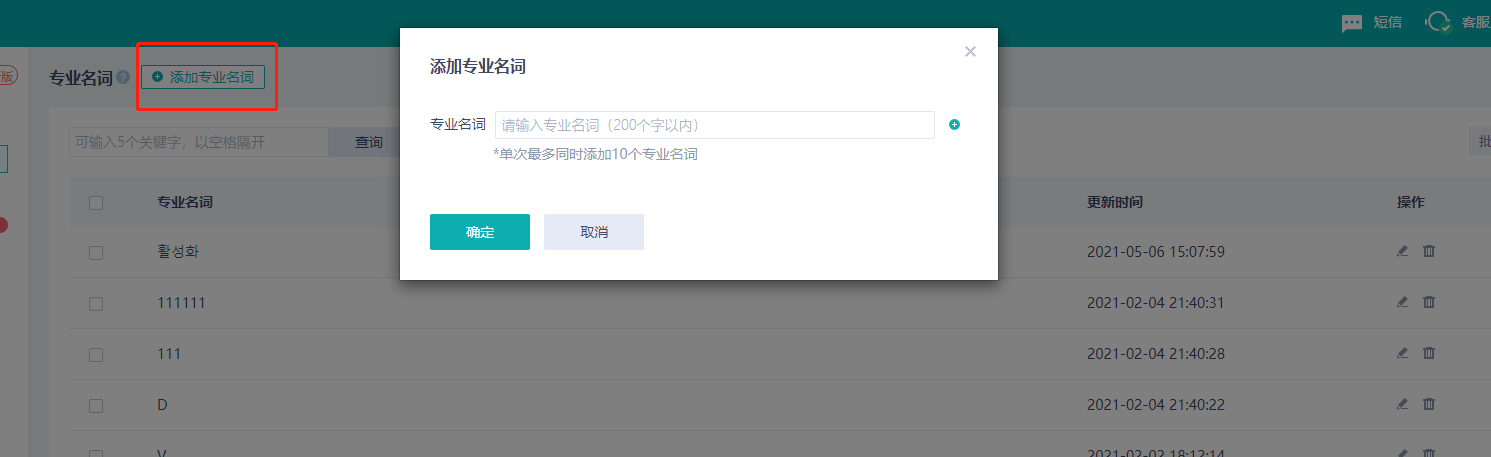Click the green plus icon beside the term input
Screen dimensions: 1491x457
tap(954, 125)
